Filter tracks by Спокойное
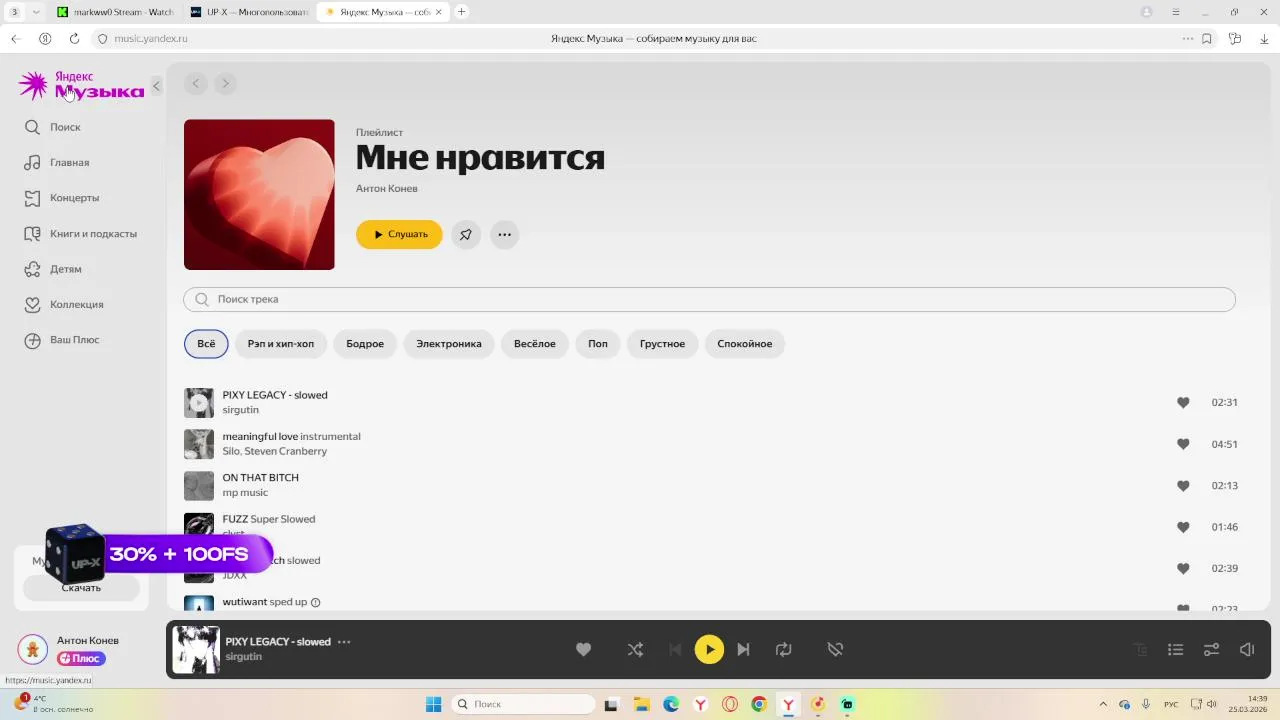Viewport: 1280px width, 720px height. point(745,344)
